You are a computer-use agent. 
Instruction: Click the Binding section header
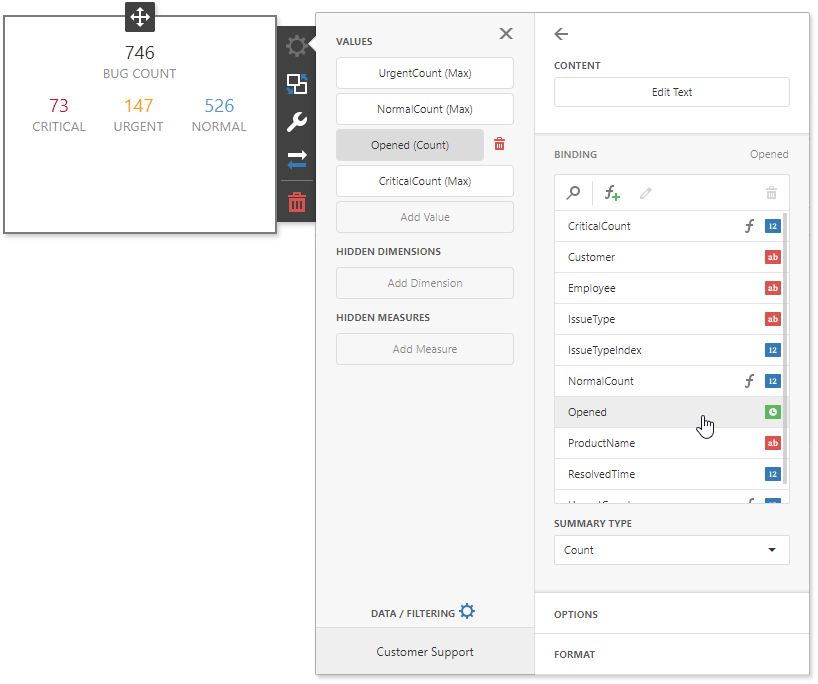point(575,154)
